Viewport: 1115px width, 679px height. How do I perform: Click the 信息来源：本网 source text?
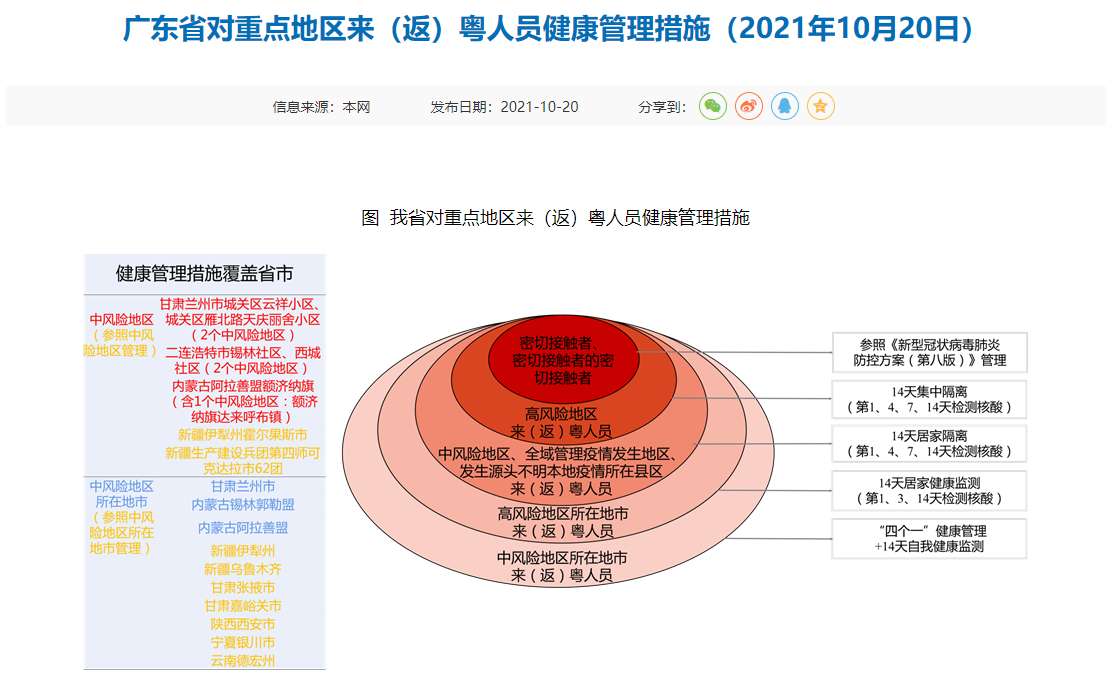tap(321, 107)
